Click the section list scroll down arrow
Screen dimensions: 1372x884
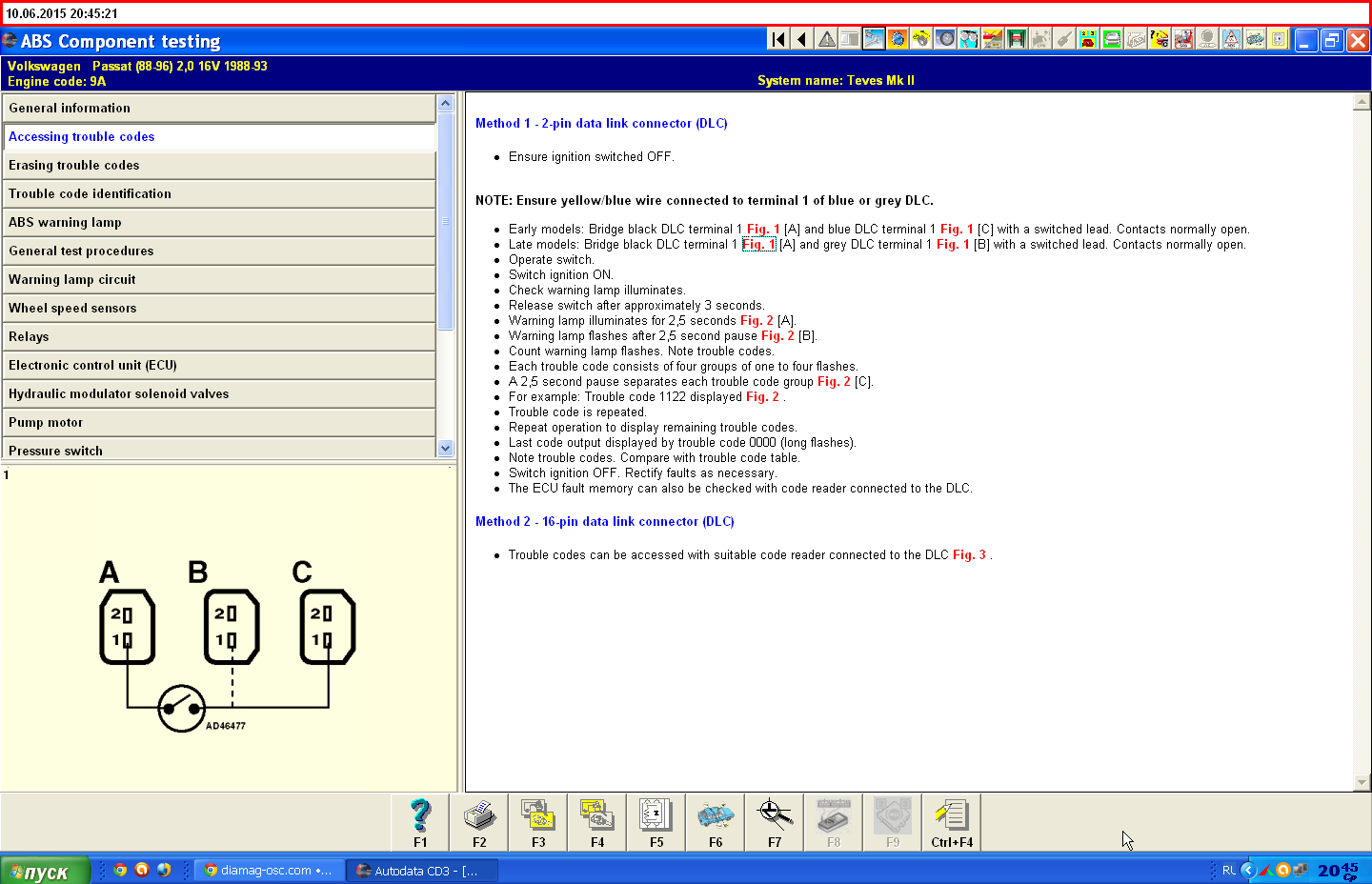point(445,448)
